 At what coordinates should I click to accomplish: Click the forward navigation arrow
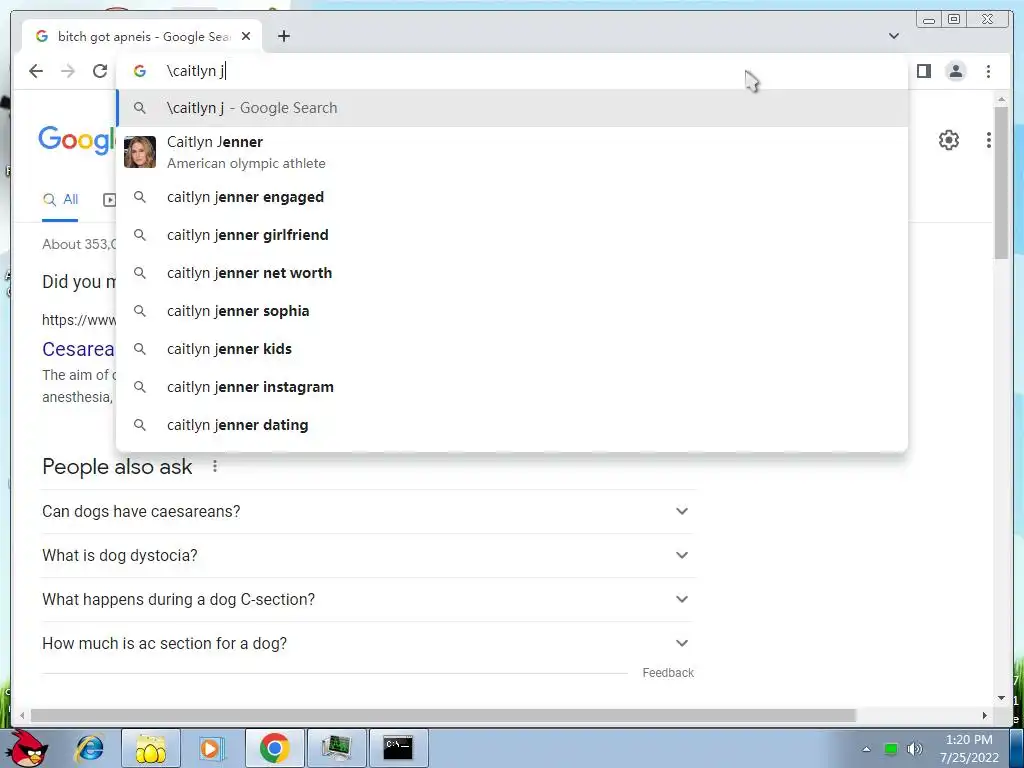(x=68, y=71)
